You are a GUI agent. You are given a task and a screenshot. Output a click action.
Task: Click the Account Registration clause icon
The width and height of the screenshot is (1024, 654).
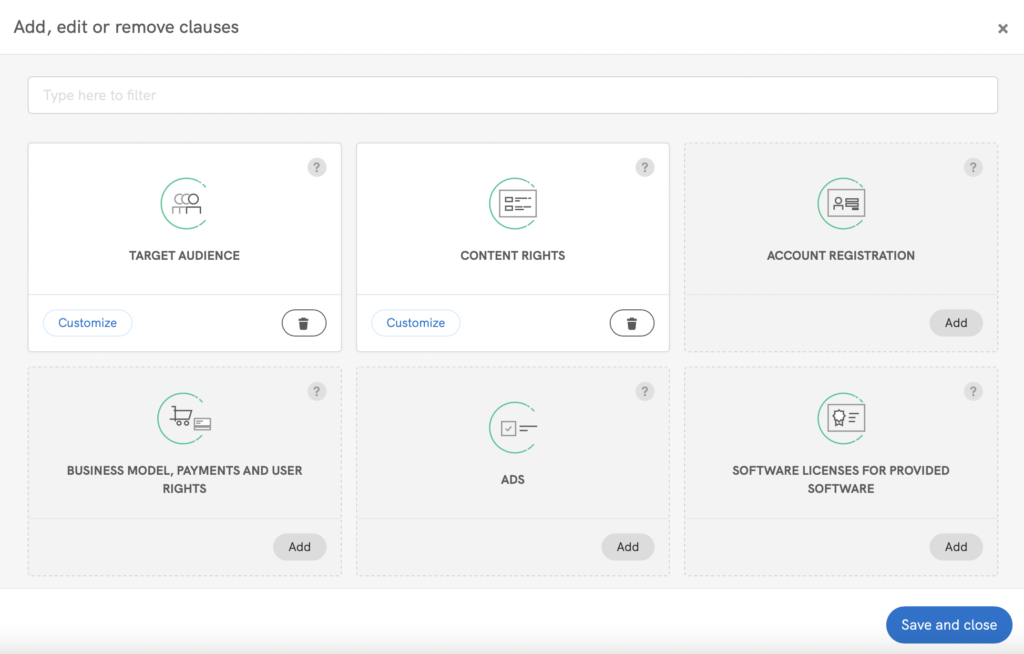[841, 204]
